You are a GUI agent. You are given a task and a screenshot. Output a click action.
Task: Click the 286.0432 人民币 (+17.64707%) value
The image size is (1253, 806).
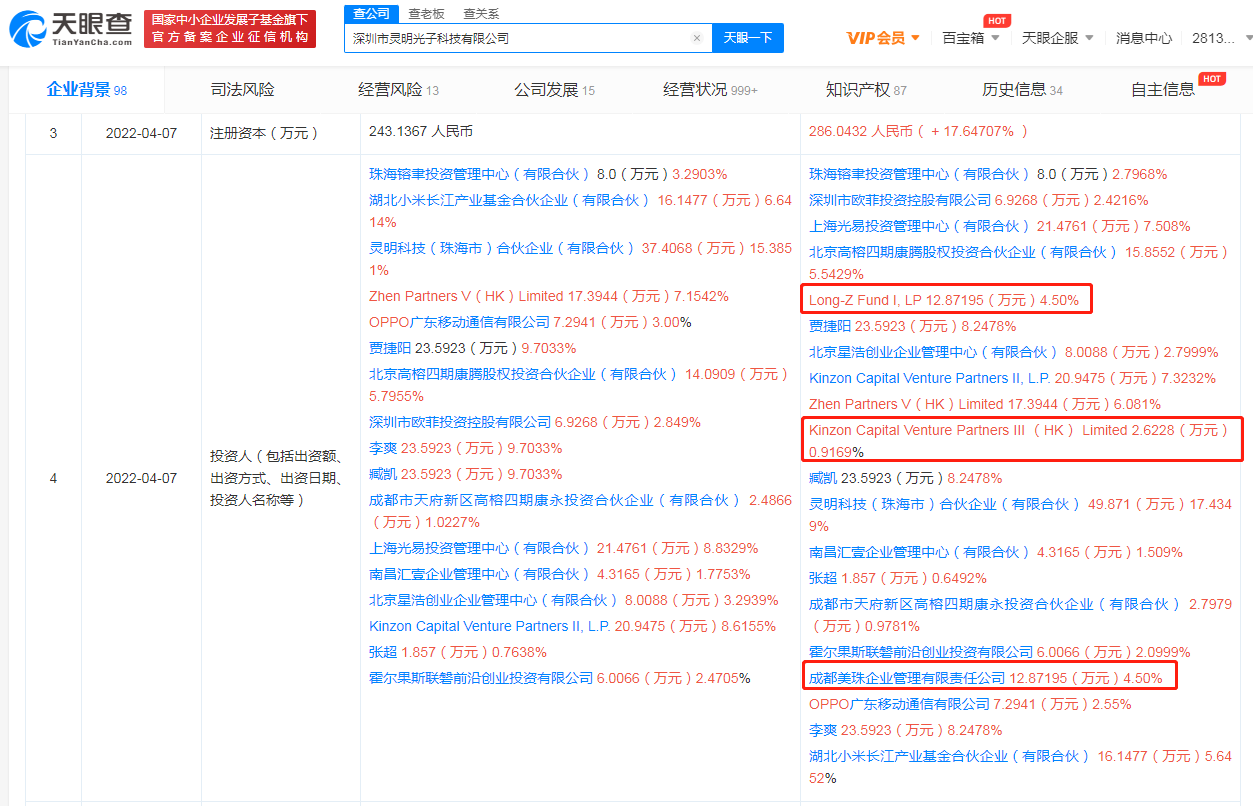(918, 131)
